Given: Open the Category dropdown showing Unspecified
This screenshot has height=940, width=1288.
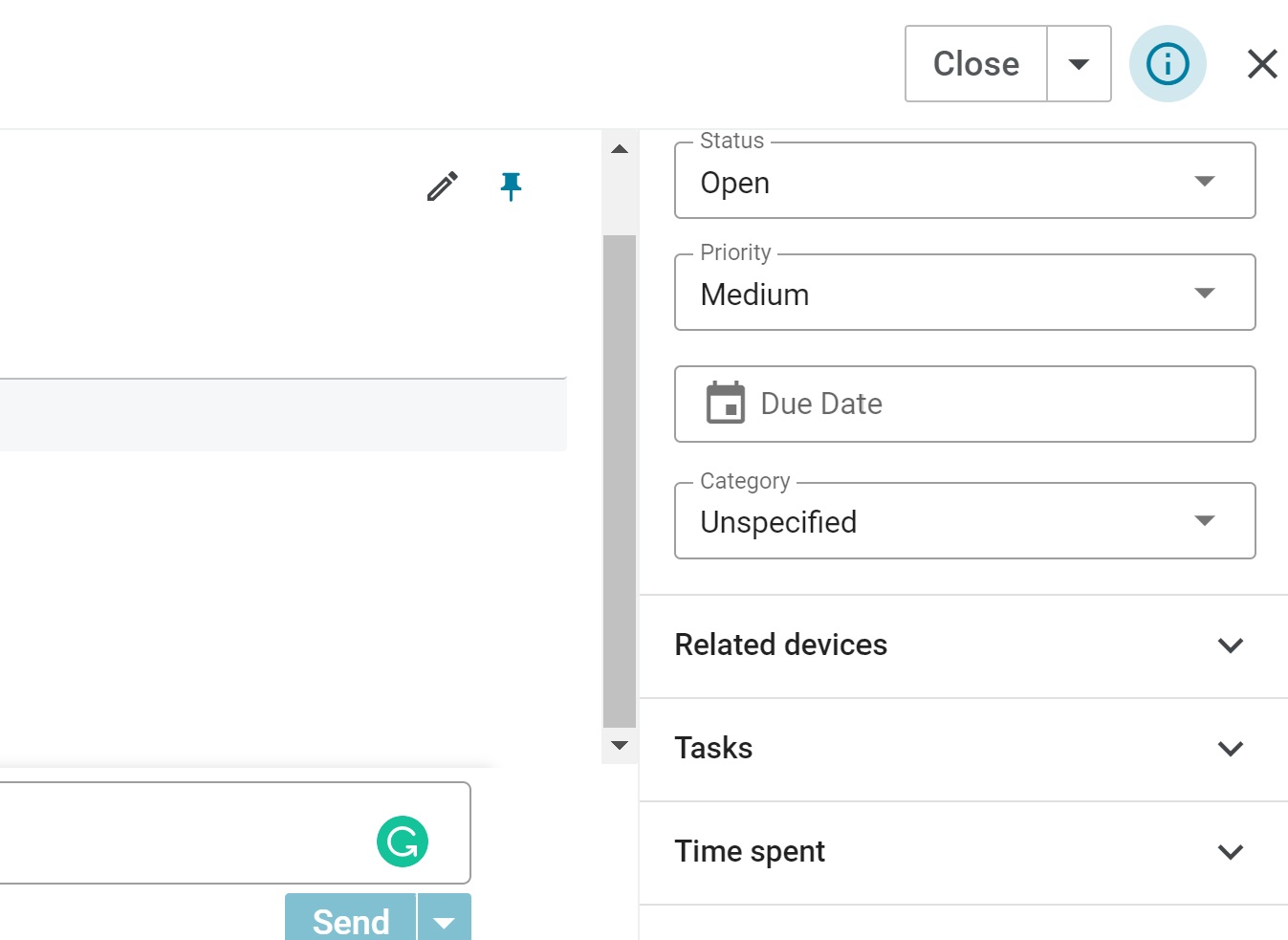Looking at the screenshot, I should [964, 522].
